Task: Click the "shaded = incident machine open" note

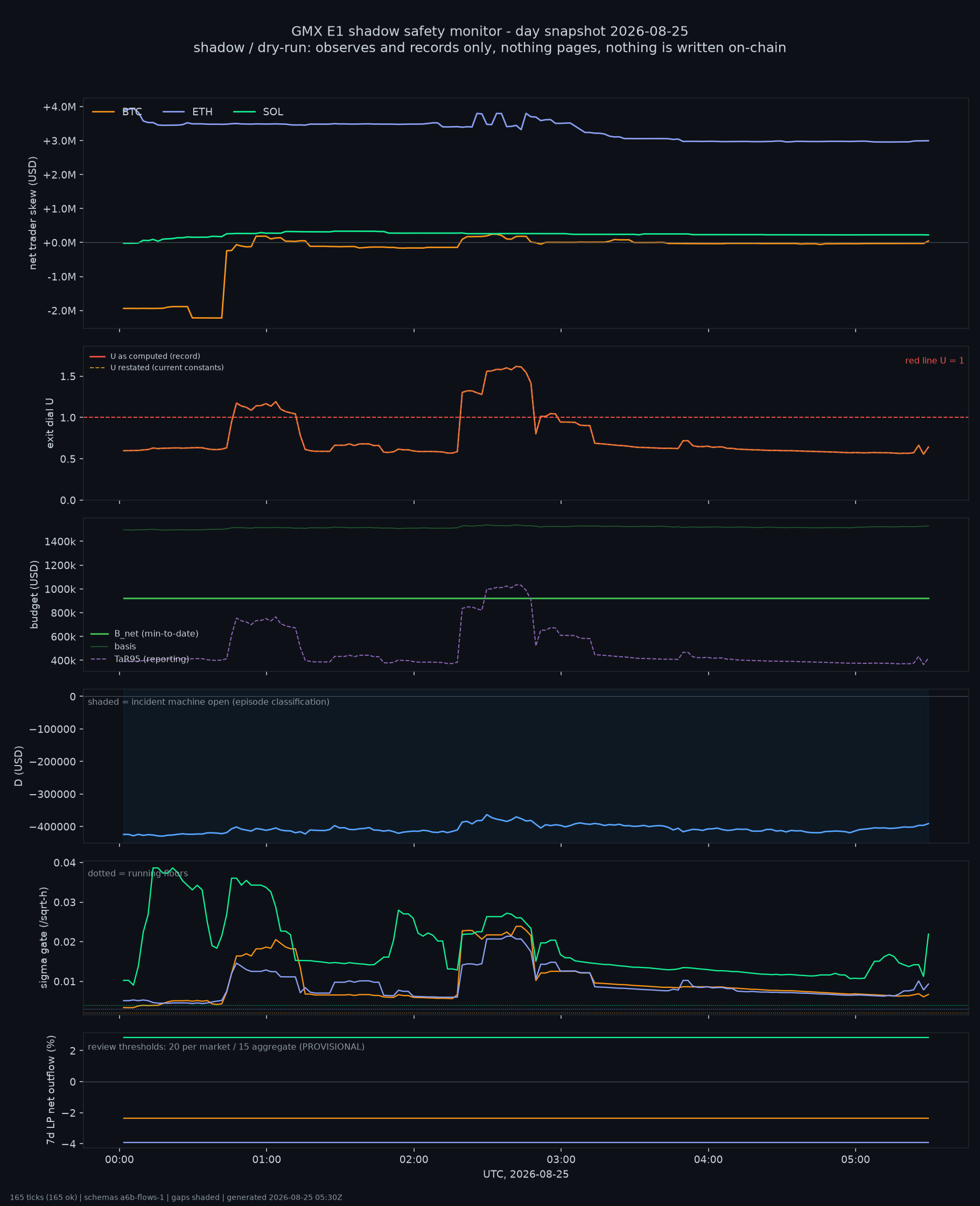Action: [x=208, y=702]
